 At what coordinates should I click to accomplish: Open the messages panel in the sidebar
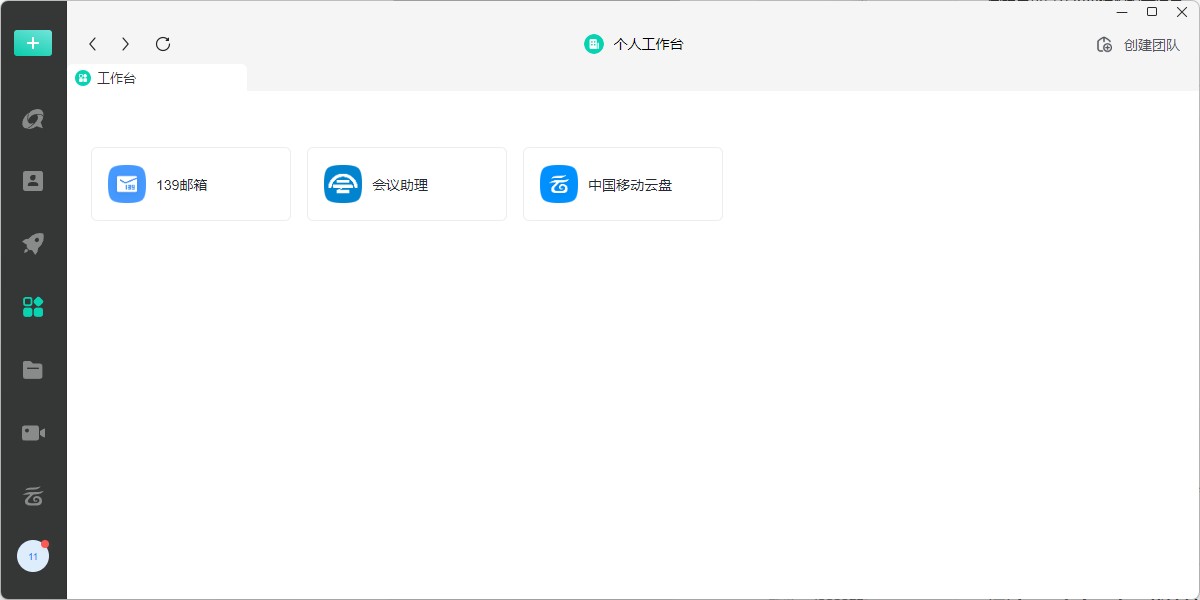(33, 118)
